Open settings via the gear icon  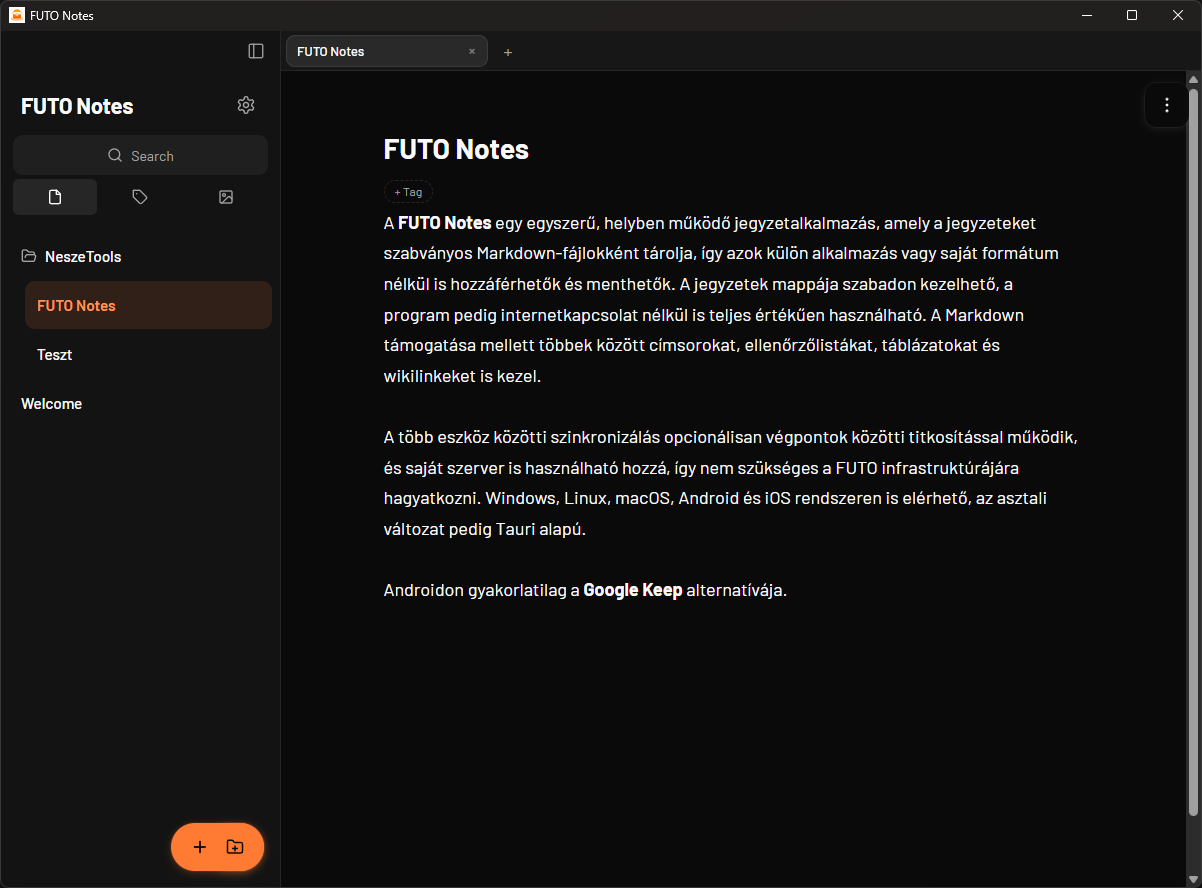246,105
